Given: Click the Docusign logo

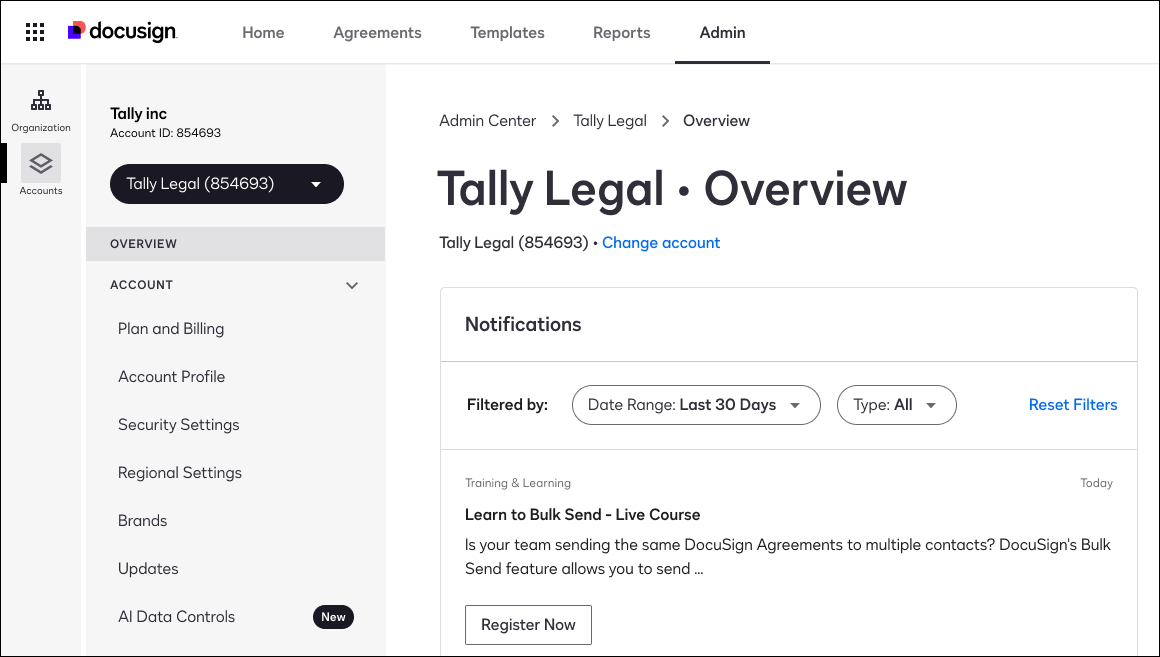Looking at the screenshot, I should pyautogui.click(x=122, y=31).
